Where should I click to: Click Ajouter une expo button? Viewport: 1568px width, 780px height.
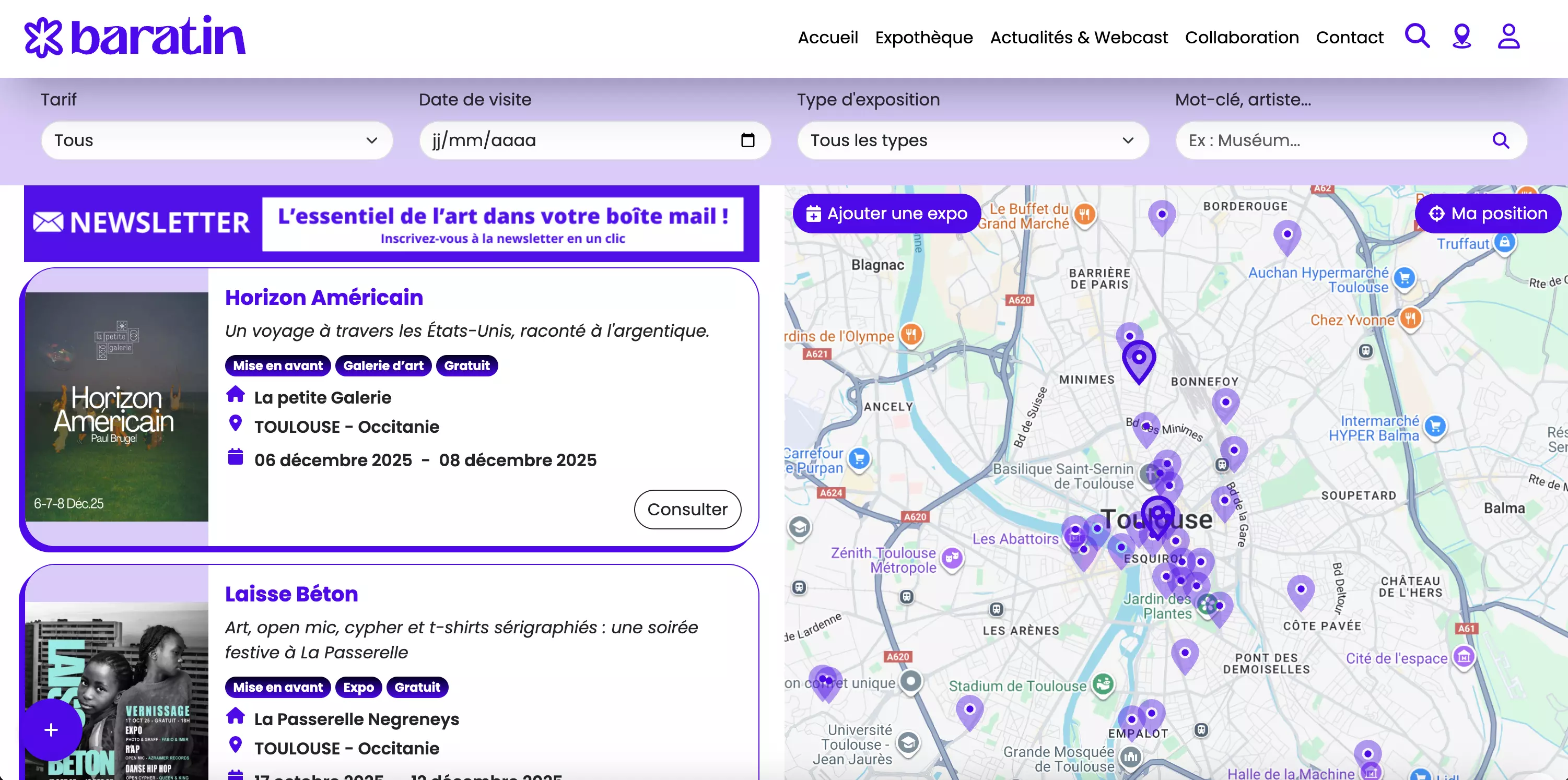(886, 214)
